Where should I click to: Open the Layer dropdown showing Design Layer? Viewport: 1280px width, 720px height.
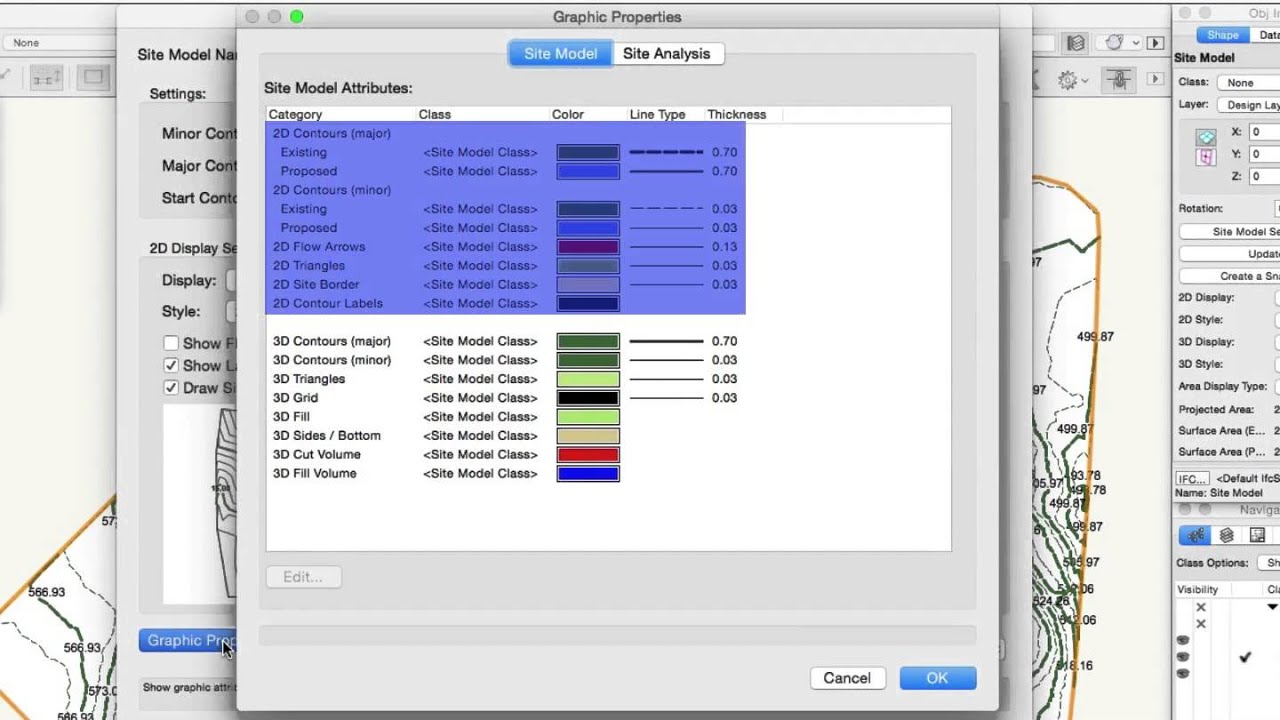tap(1248, 105)
